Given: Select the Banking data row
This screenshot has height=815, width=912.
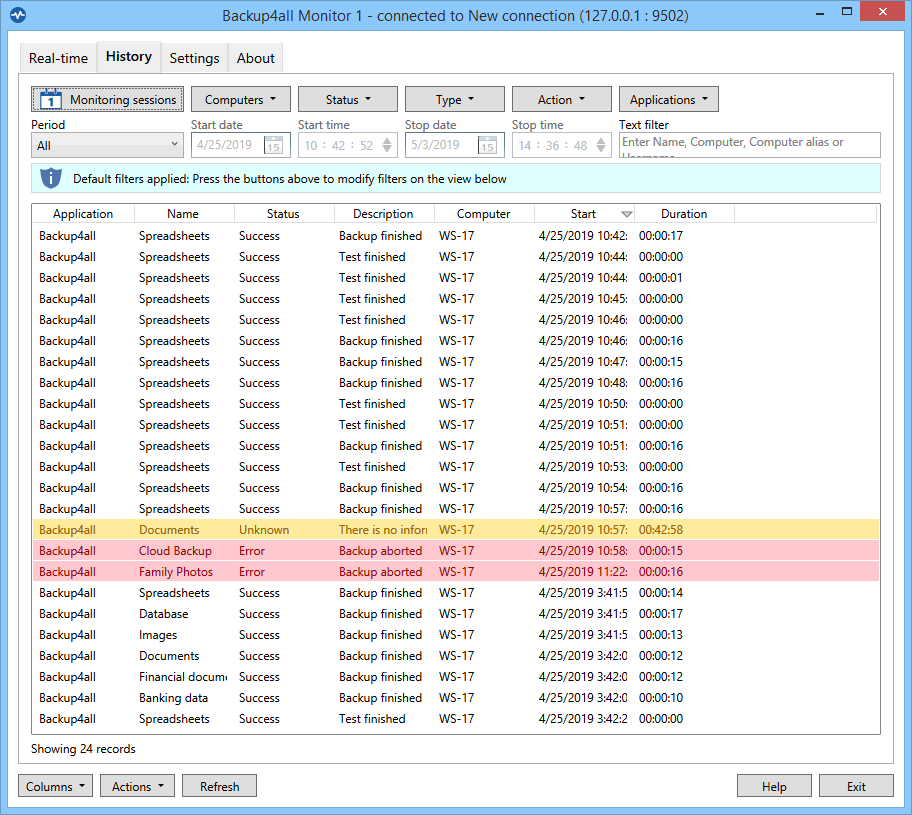Looking at the screenshot, I should pyautogui.click(x=456, y=697).
